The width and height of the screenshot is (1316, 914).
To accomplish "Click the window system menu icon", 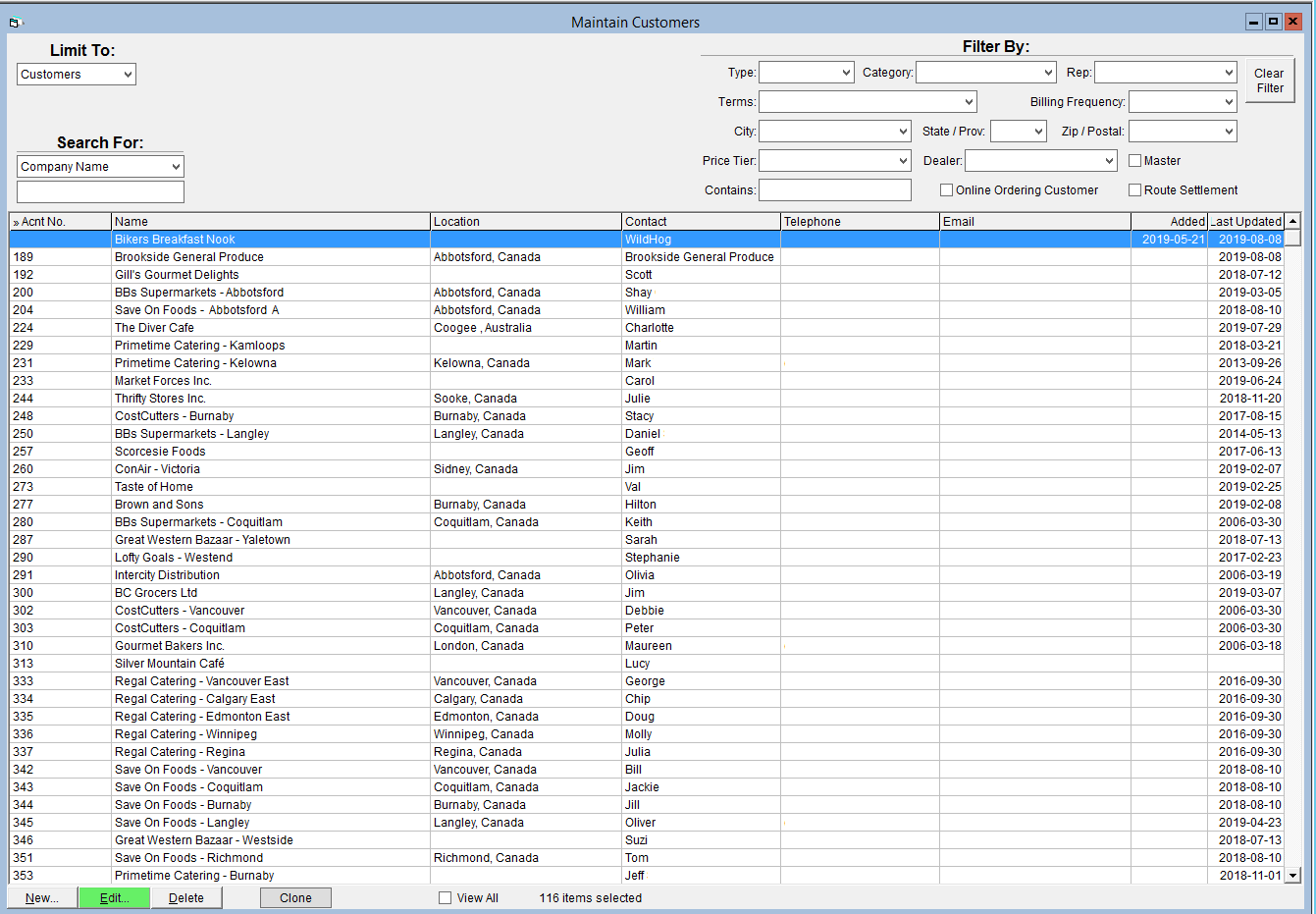I will [x=15, y=22].
